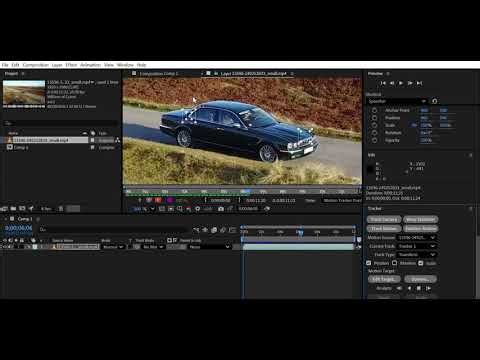Open the Window menu
The height and width of the screenshot is (360, 480).
pyautogui.click(x=125, y=65)
